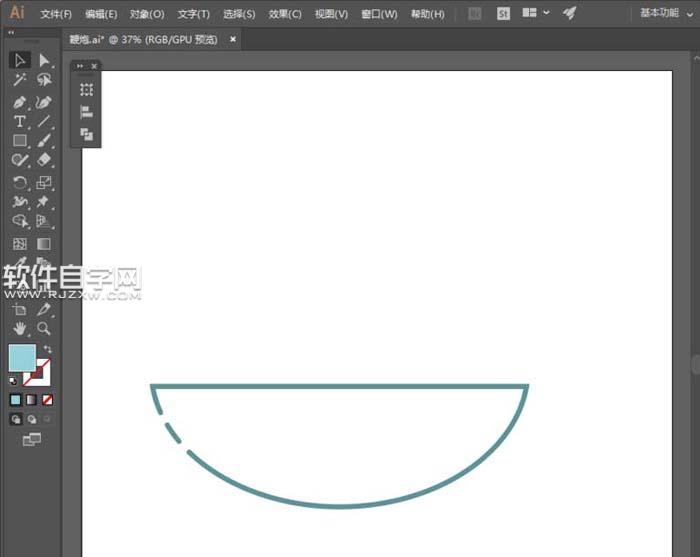Screen dimensions: 700x557
Task: Select the Type tool
Action: pos(20,122)
